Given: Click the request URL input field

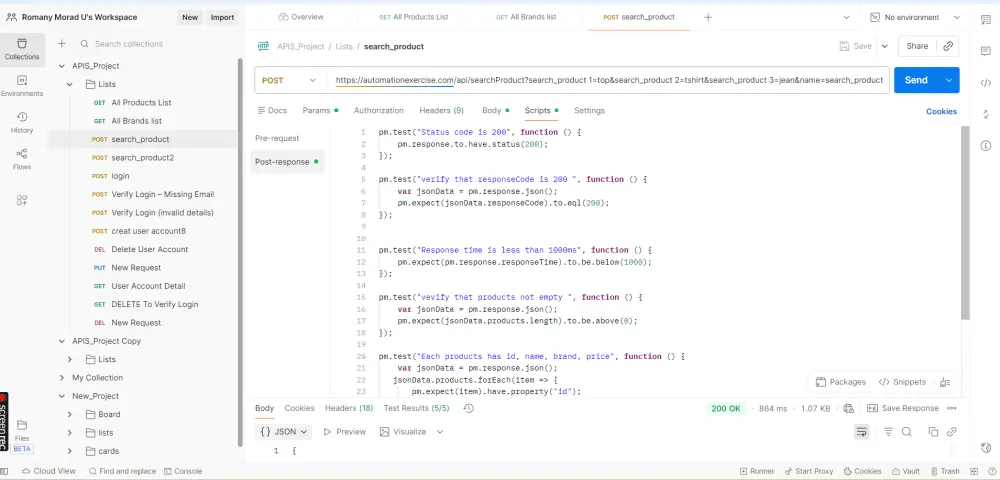Looking at the screenshot, I should (x=609, y=80).
